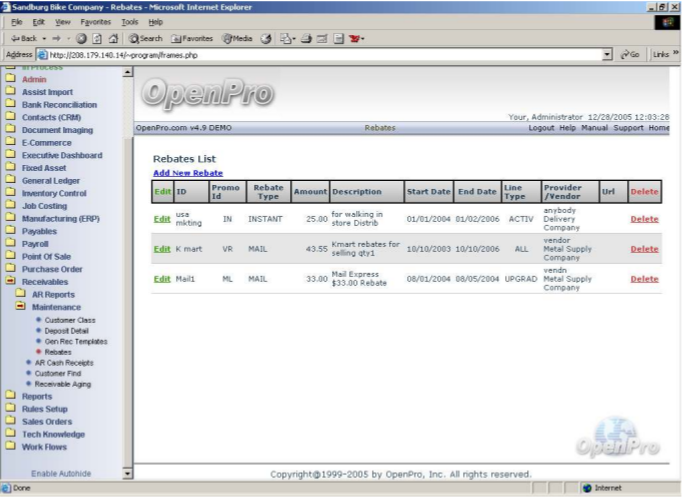
Task: Open the View menu
Action: (x=63, y=21)
